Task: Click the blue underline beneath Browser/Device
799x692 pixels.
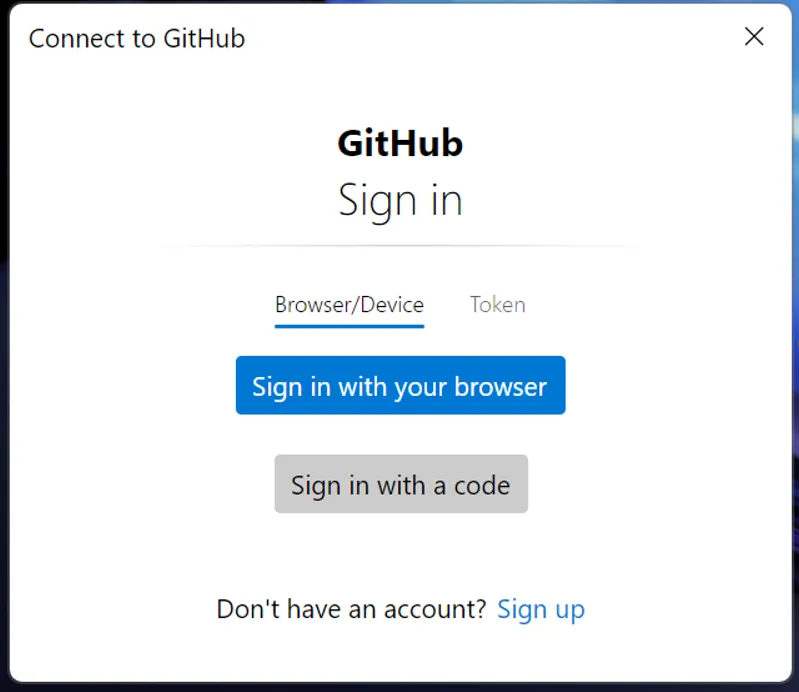Action: 349,325
